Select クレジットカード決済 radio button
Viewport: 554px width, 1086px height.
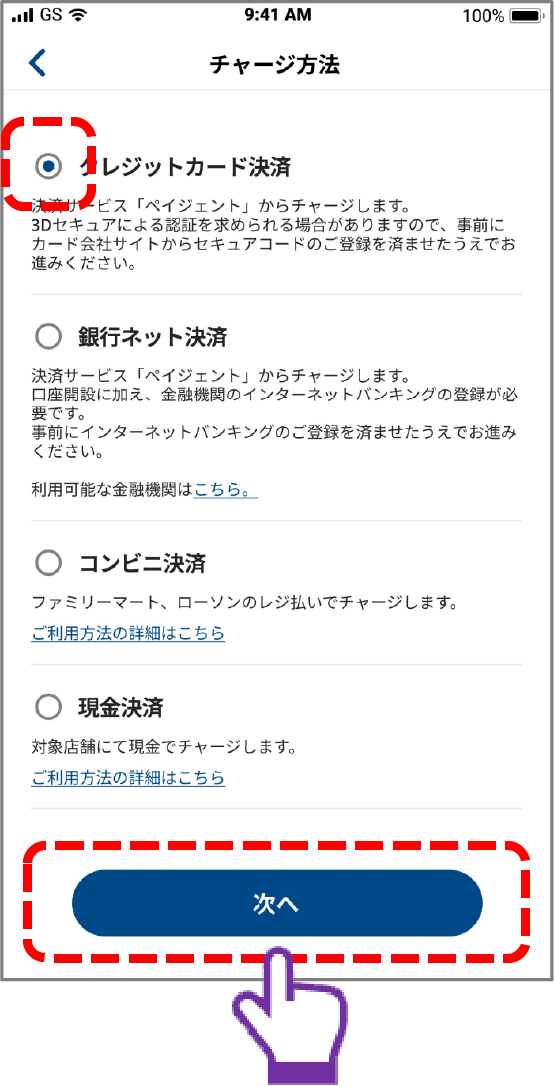click(x=48, y=166)
